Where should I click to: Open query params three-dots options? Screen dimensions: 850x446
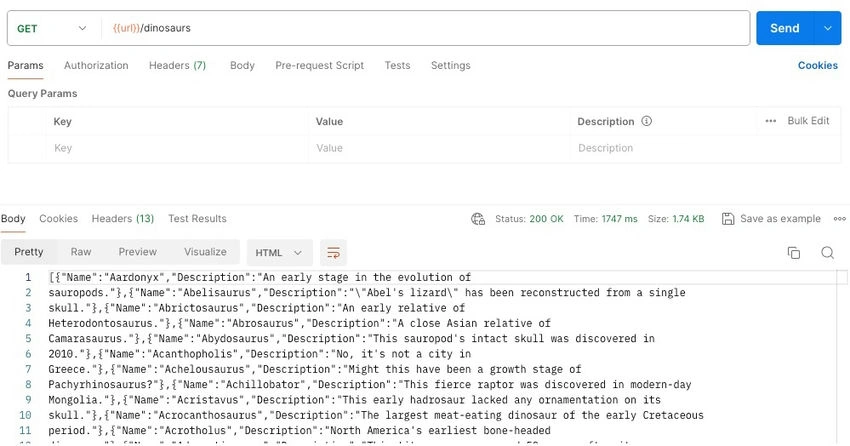pyautogui.click(x=770, y=121)
